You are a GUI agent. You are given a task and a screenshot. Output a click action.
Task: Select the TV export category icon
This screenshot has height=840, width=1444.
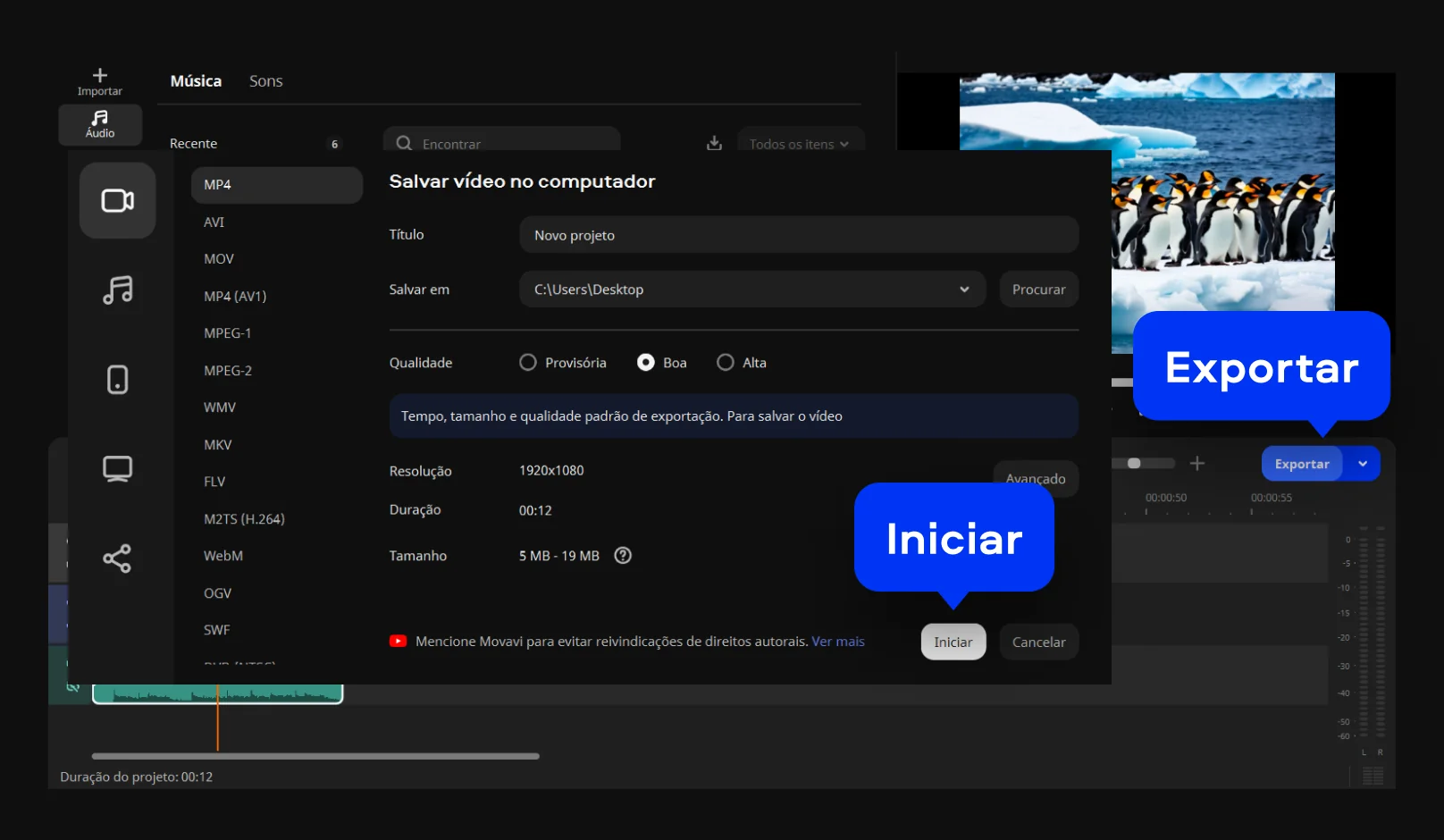117,469
